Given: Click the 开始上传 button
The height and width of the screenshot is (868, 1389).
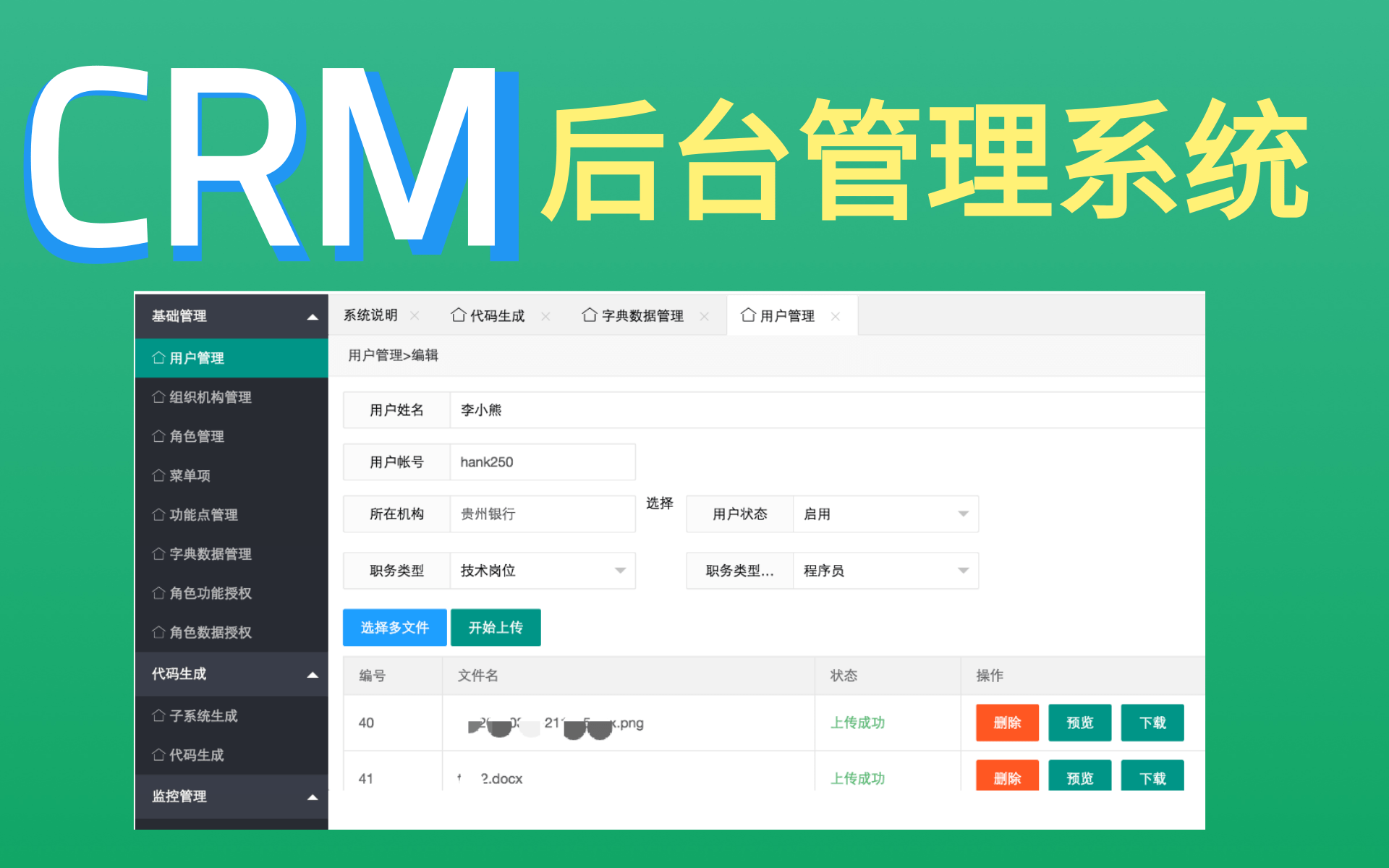Looking at the screenshot, I should [496, 627].
